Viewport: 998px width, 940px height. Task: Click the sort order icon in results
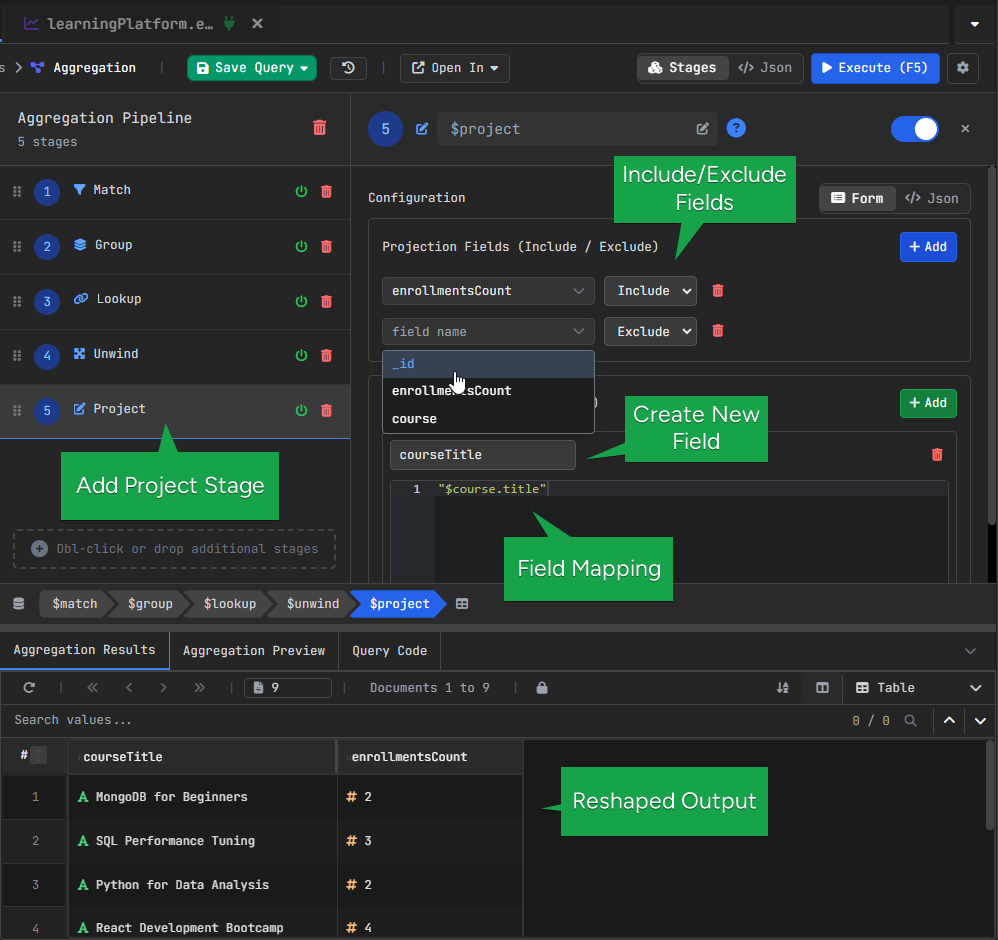click(783, 687)
